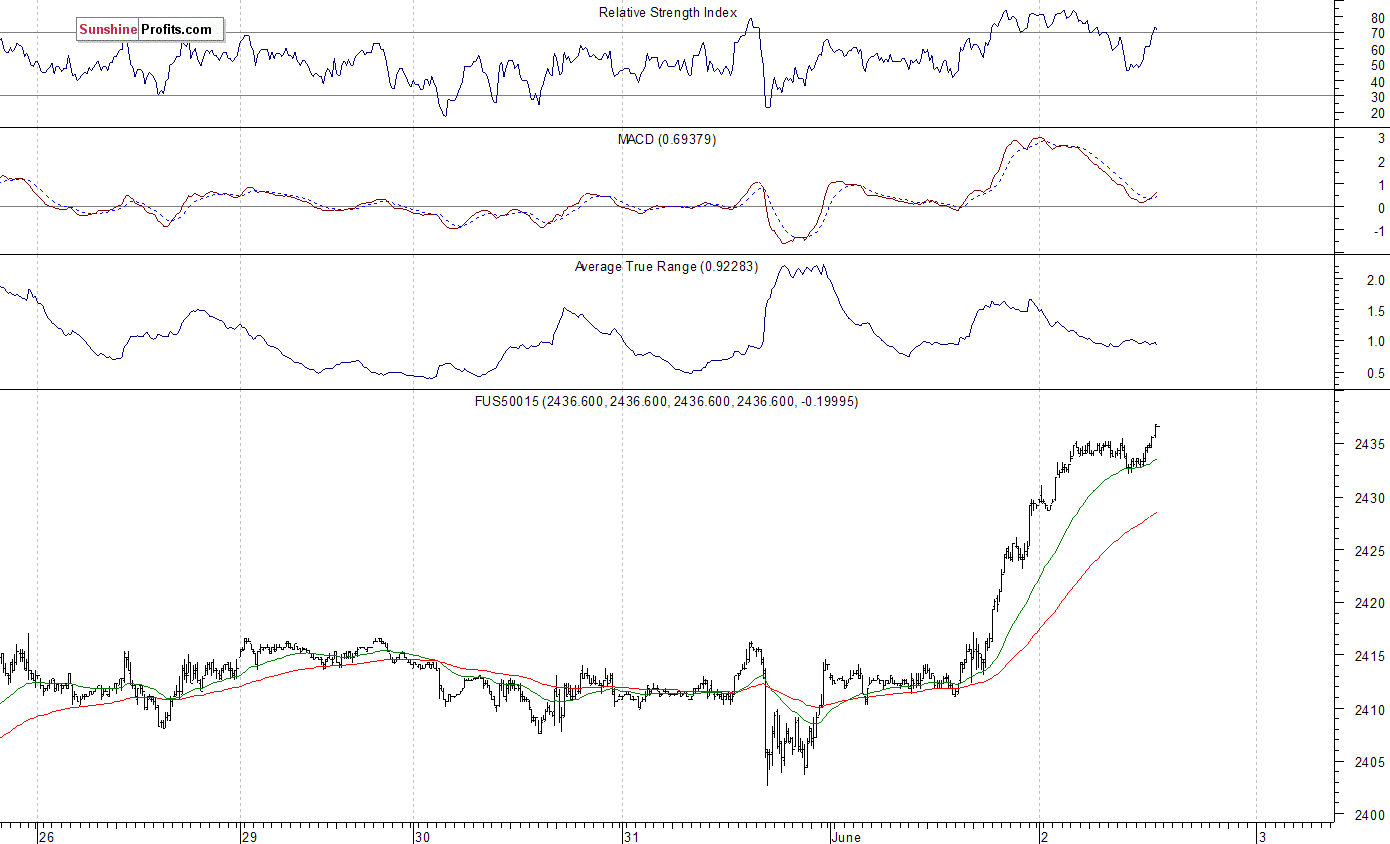
Task: Select the Relative Strength Index title
Action: [668, 13]
